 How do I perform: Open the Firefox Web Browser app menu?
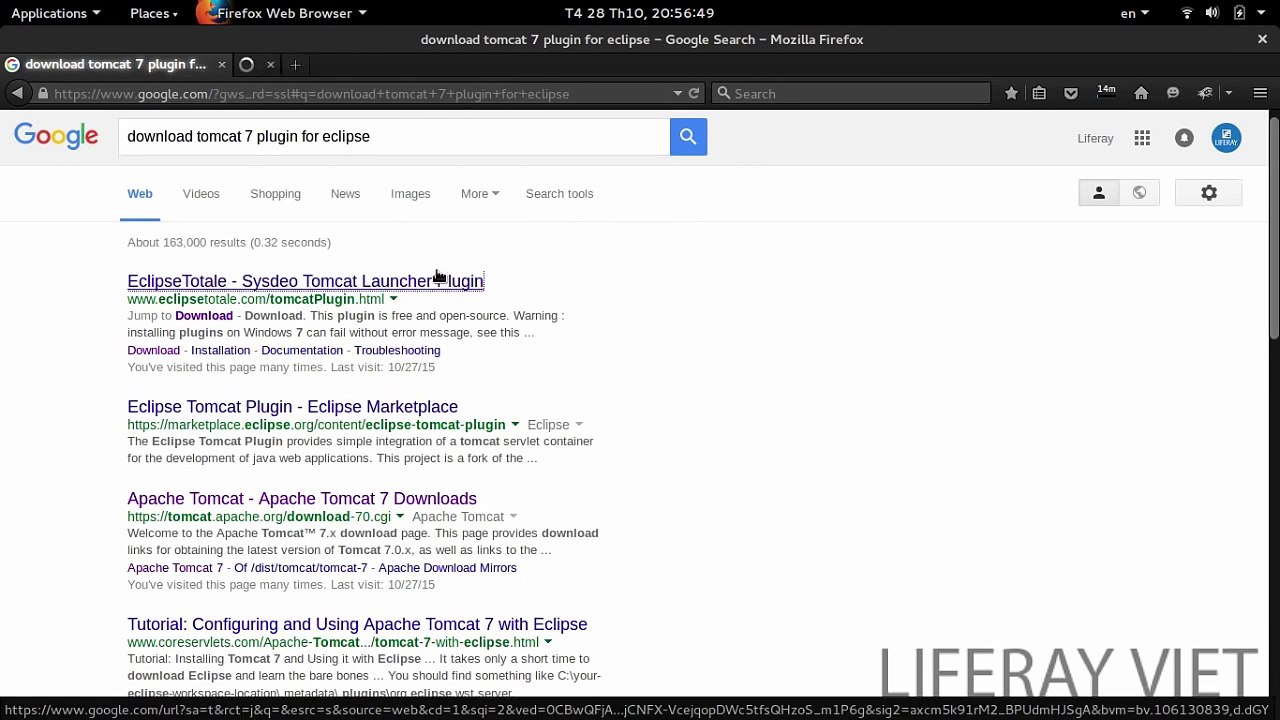291,13
